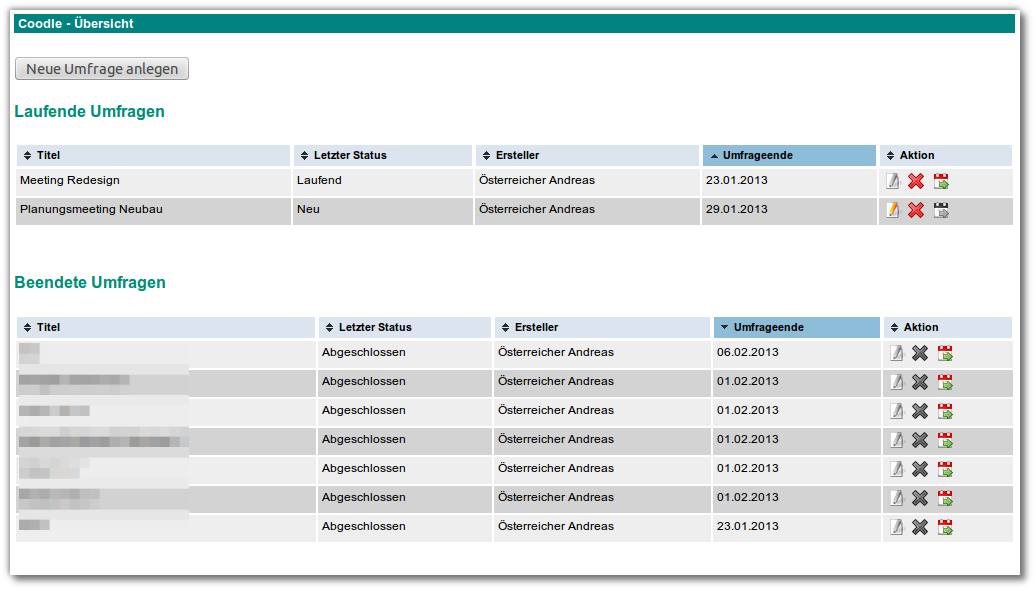The image size is (1036, 591).
Task: Click calendar export icon for 'Meeting Redesign'
Action: tap(941, 181)
